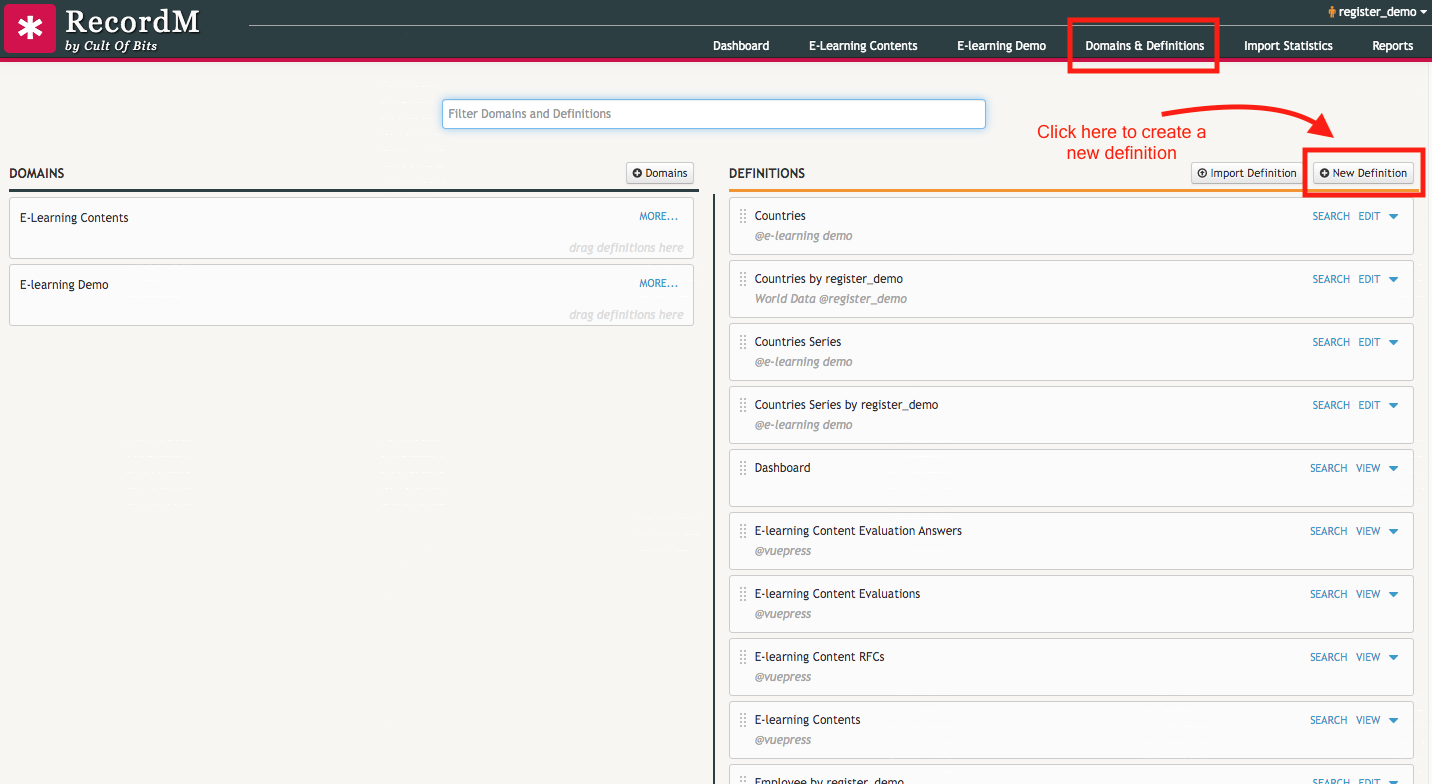The image size is (1432, 784).
Task: Open dropdown for E-learning Content Evaluation Answers
Action: 1394,532
